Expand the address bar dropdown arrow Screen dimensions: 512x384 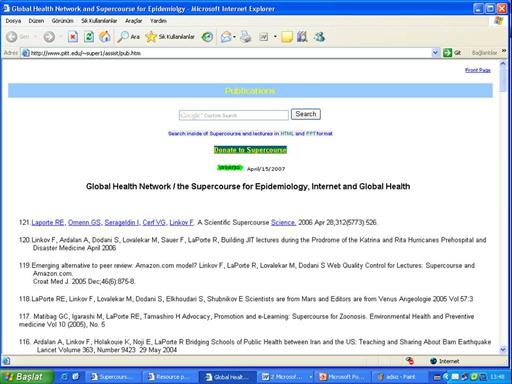pos(435,53)
